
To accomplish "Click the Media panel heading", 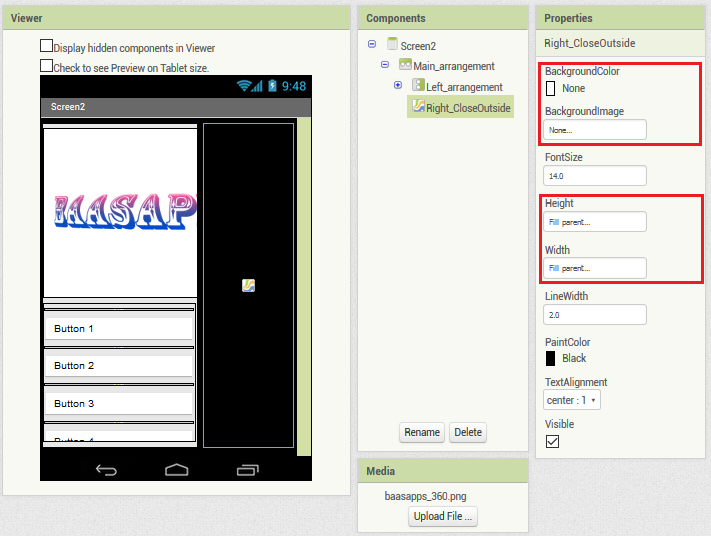I will coord(380,471).
